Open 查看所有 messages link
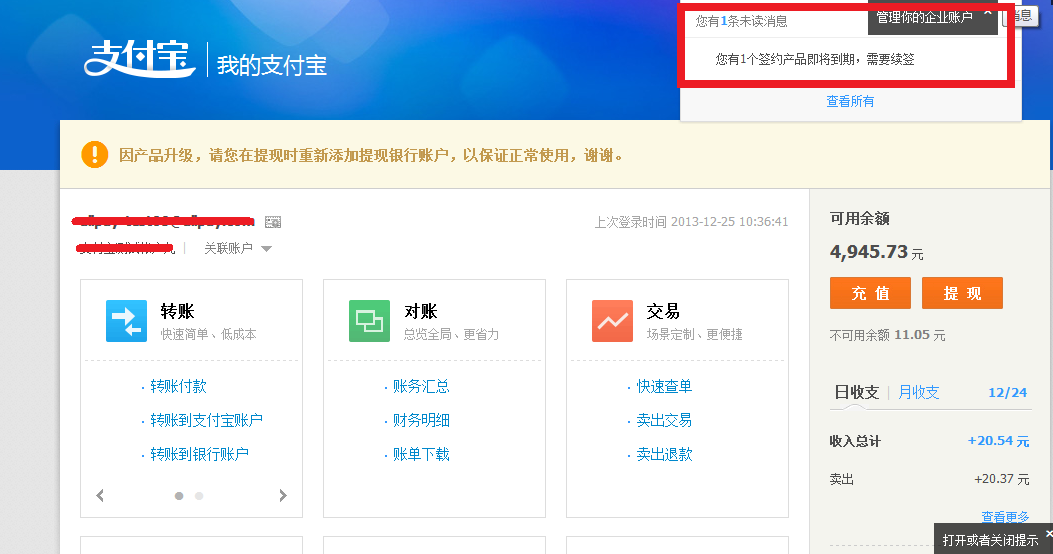The height and width of the screenshot is (554, 1053). [850, 101]
